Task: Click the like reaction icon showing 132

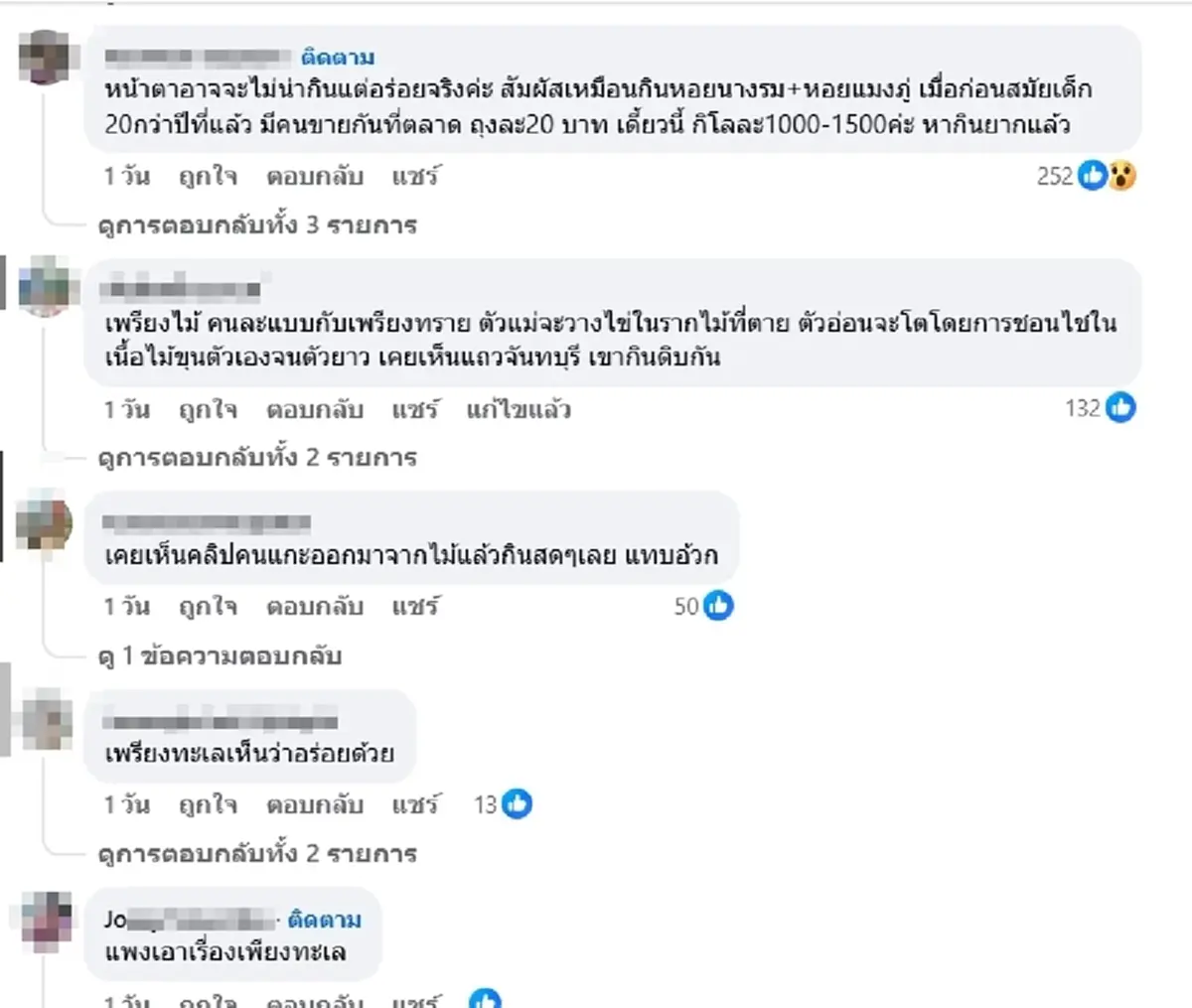Action: tap(1122, 408)
